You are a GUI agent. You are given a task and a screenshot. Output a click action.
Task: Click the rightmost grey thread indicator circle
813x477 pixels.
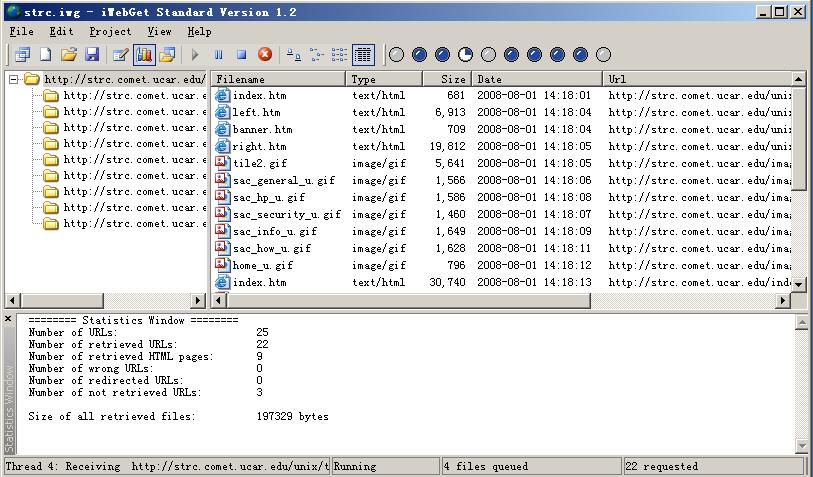point(603,54)
